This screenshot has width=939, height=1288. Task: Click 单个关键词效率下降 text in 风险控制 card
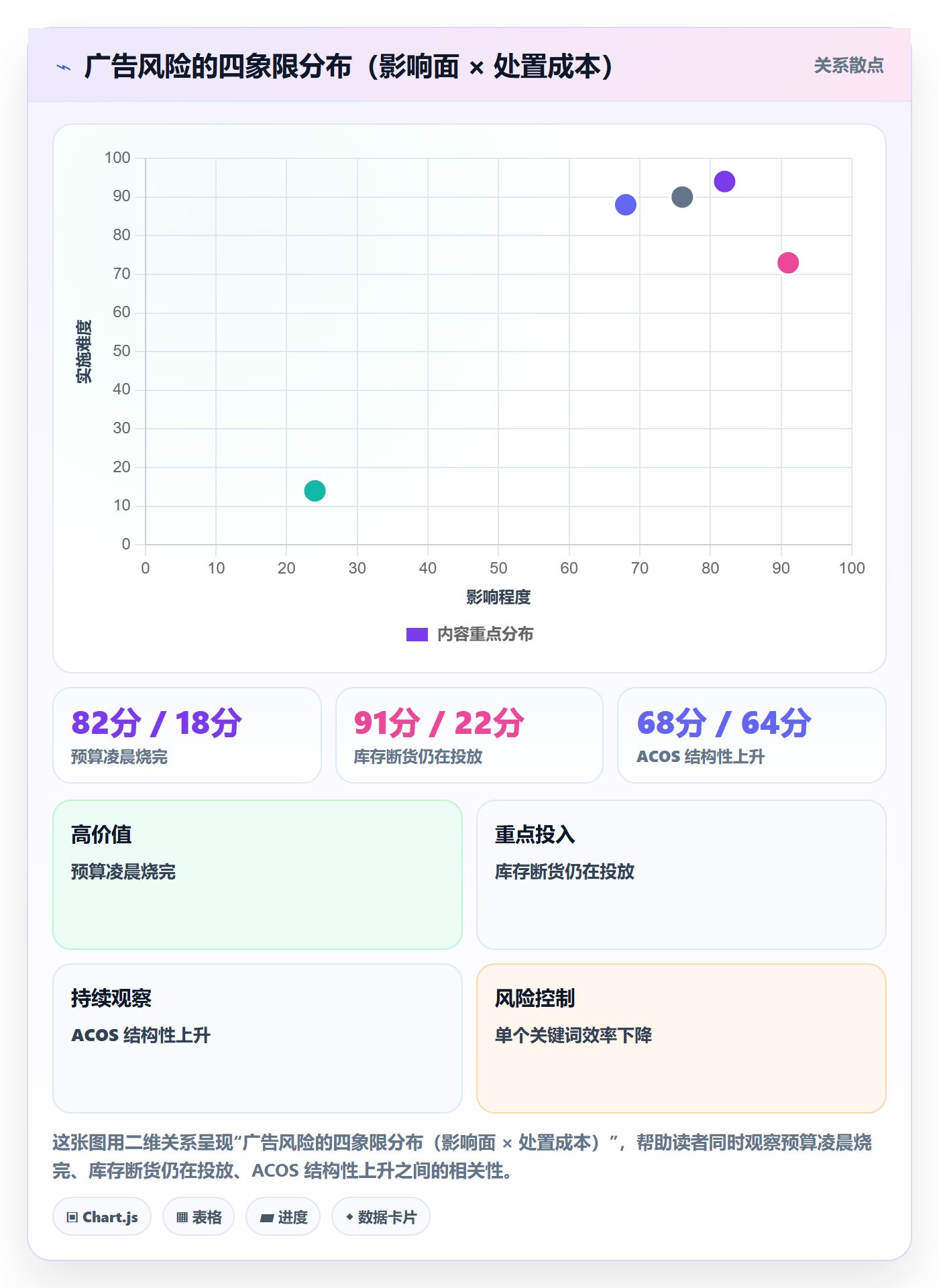tap(573, 1035)
